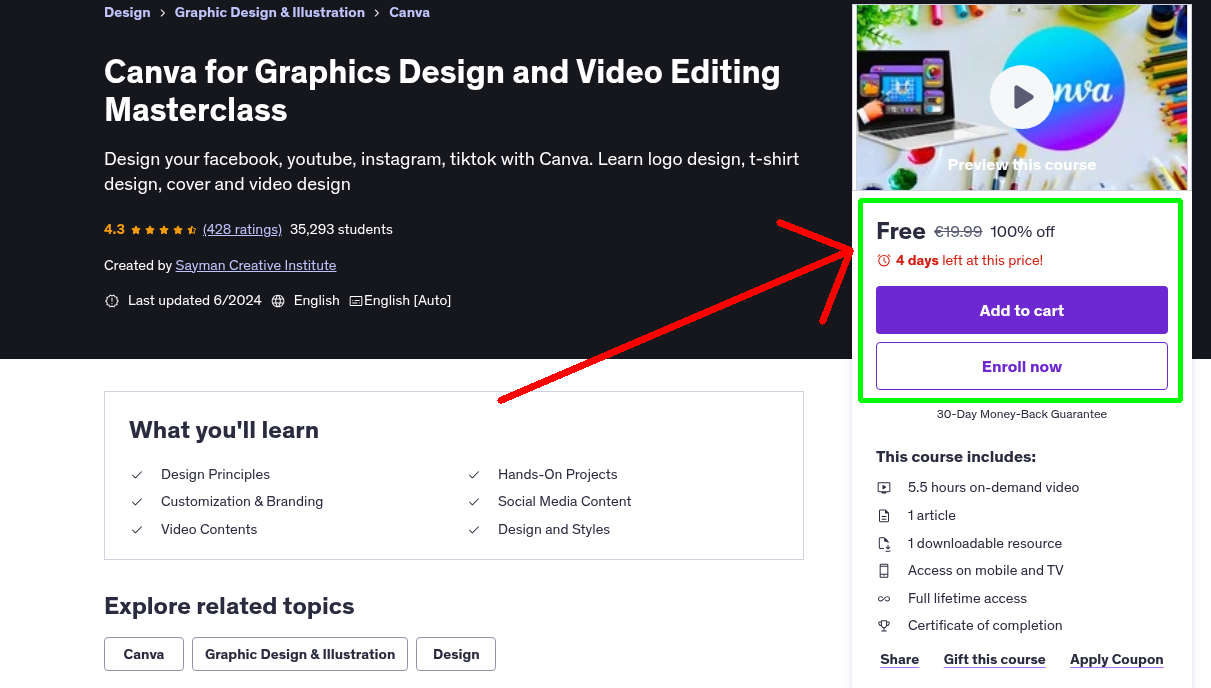Apply Coupon link
This screenshot has width=1211, height=688.
(x=1117, y=659)
